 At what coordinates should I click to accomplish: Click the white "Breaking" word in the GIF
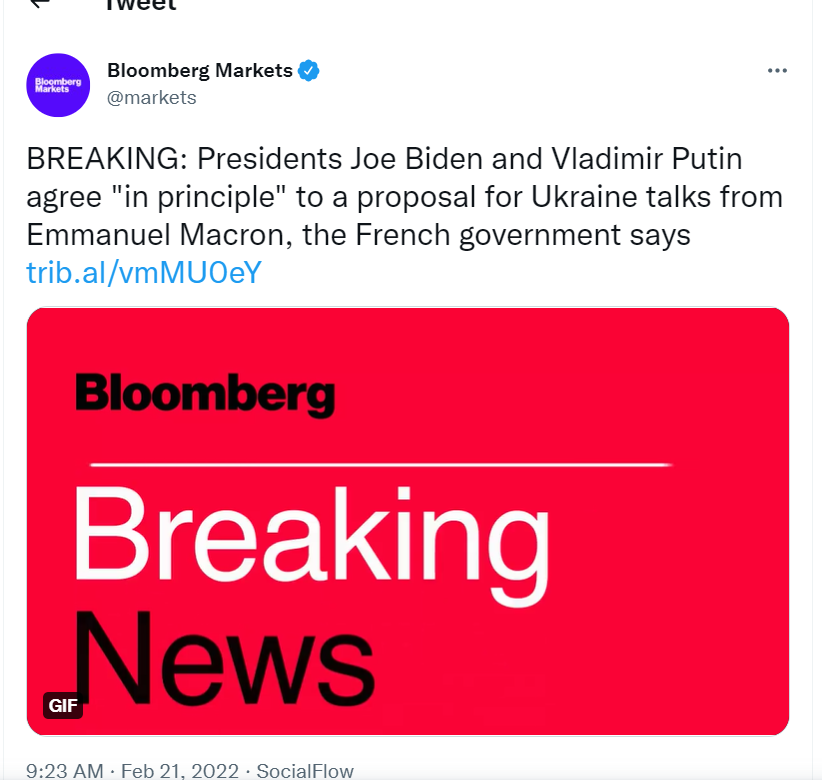coord(311,545)
